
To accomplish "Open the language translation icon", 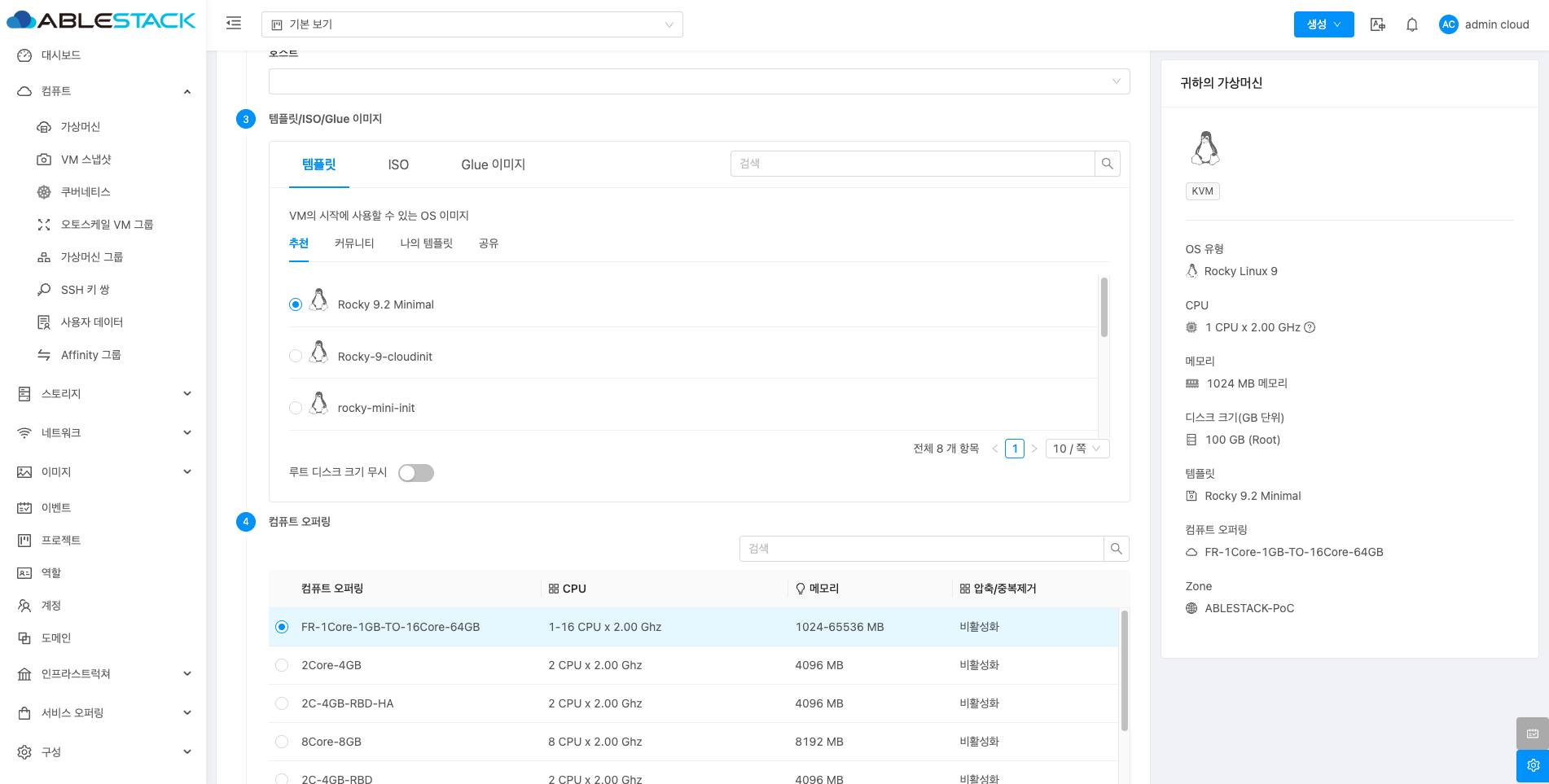I will coord(1377,24).
